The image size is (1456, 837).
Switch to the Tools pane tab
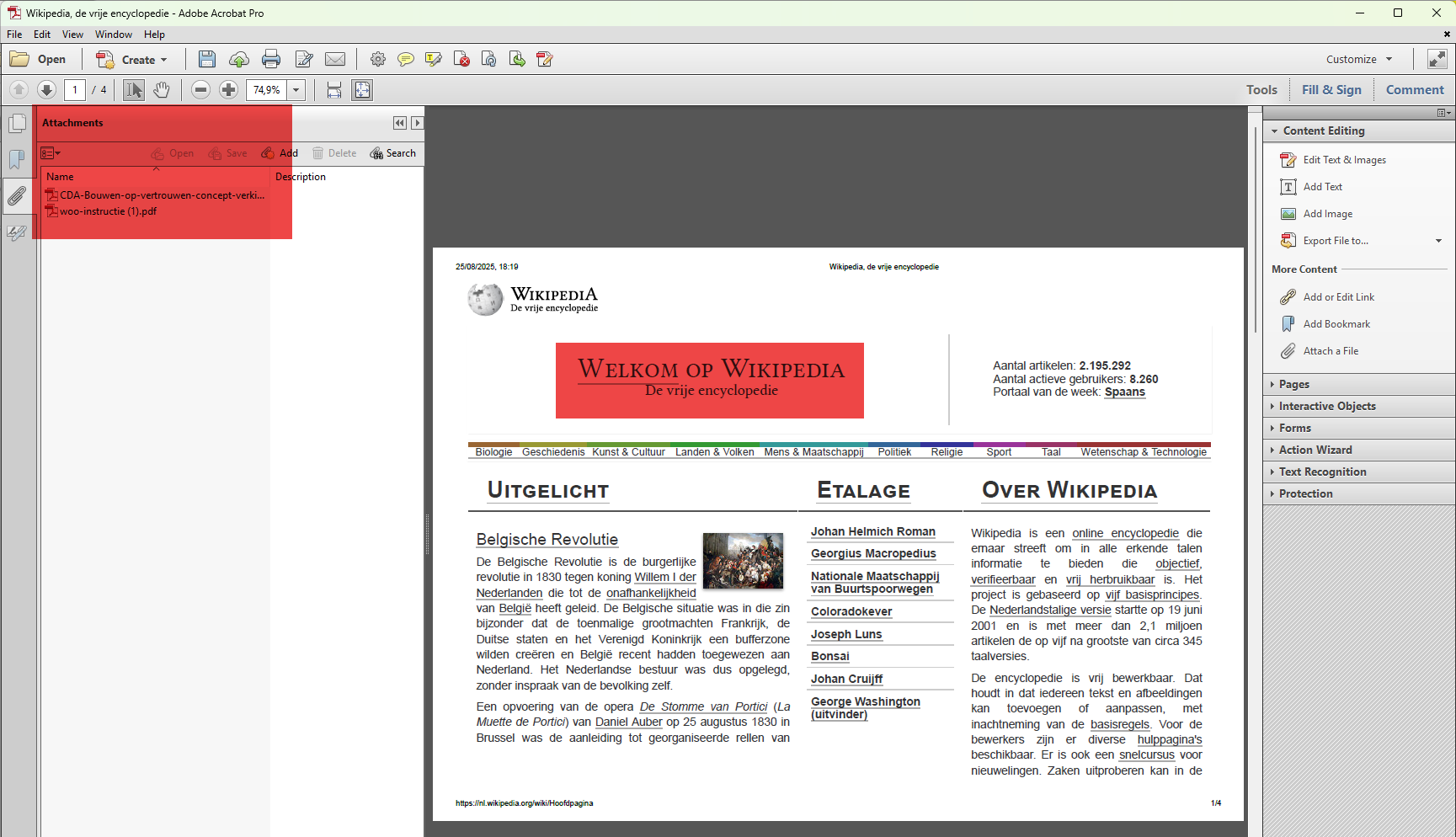[1261, 90]
